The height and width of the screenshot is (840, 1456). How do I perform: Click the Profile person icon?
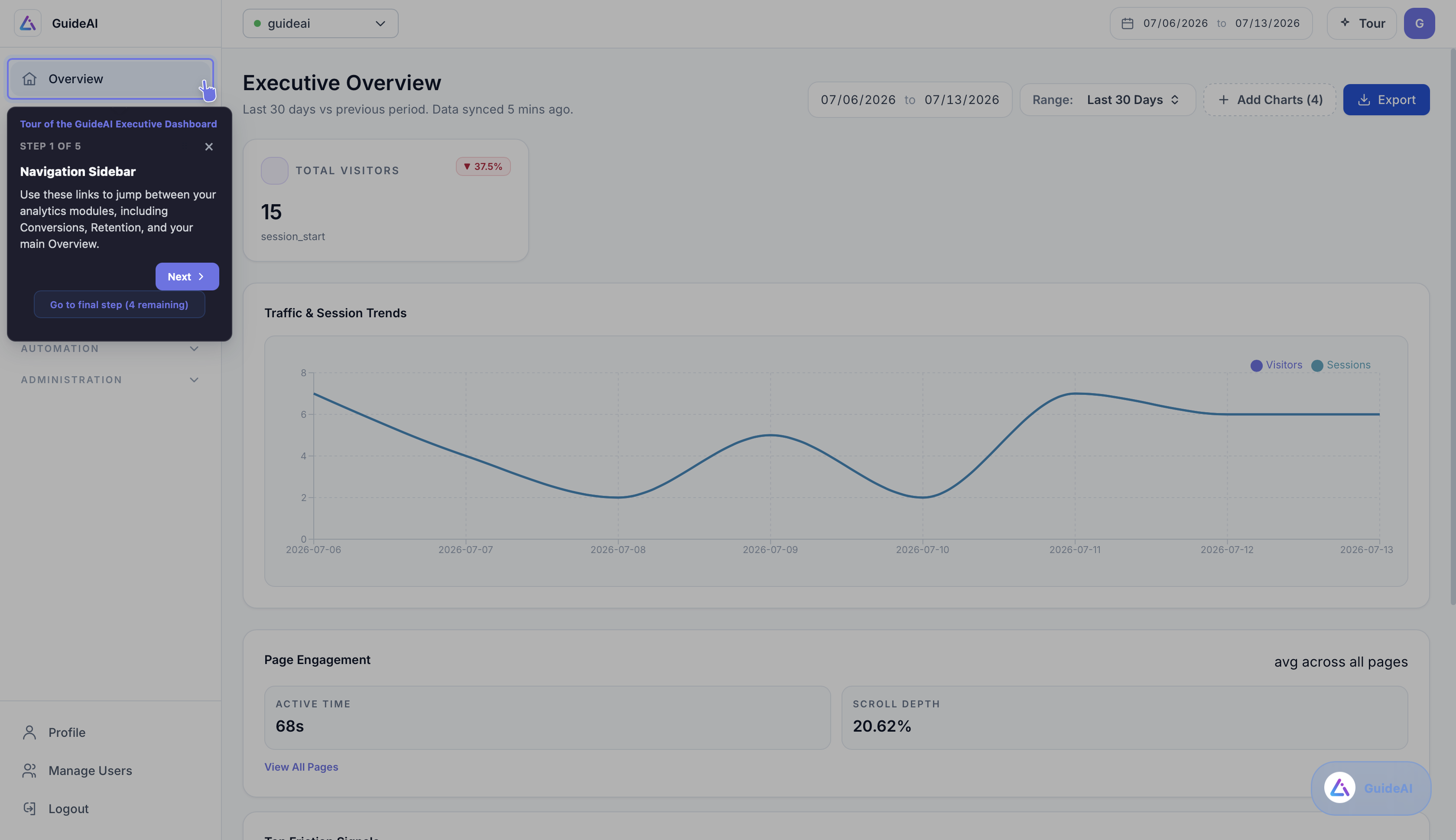tap(29, 732)
